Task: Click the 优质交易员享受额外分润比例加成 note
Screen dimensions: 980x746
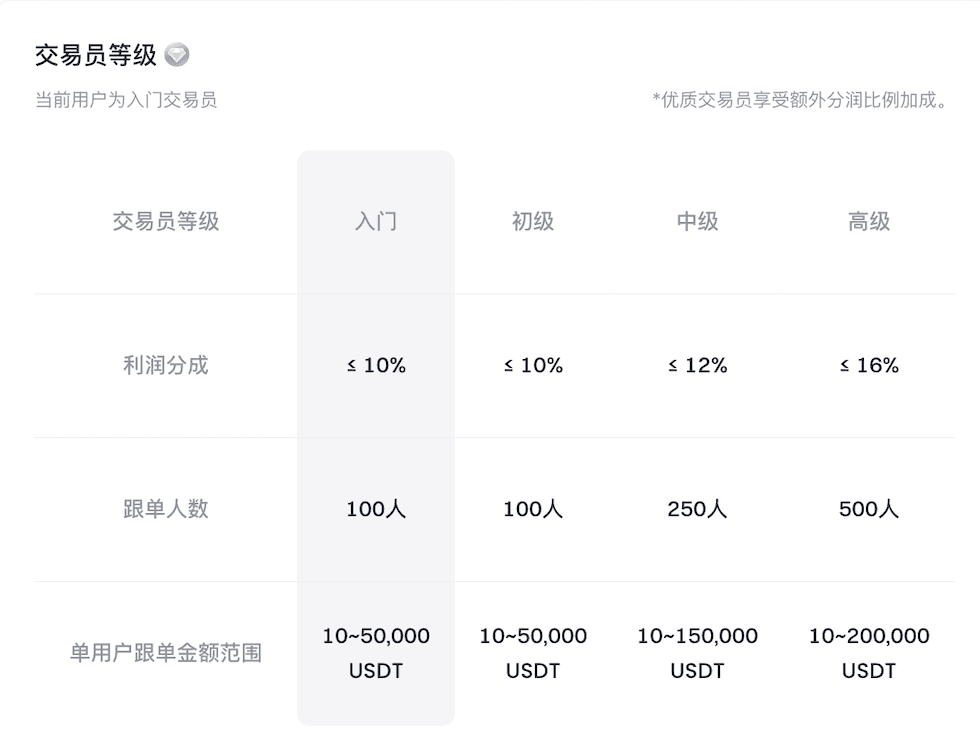Action: tap(799, 100)
